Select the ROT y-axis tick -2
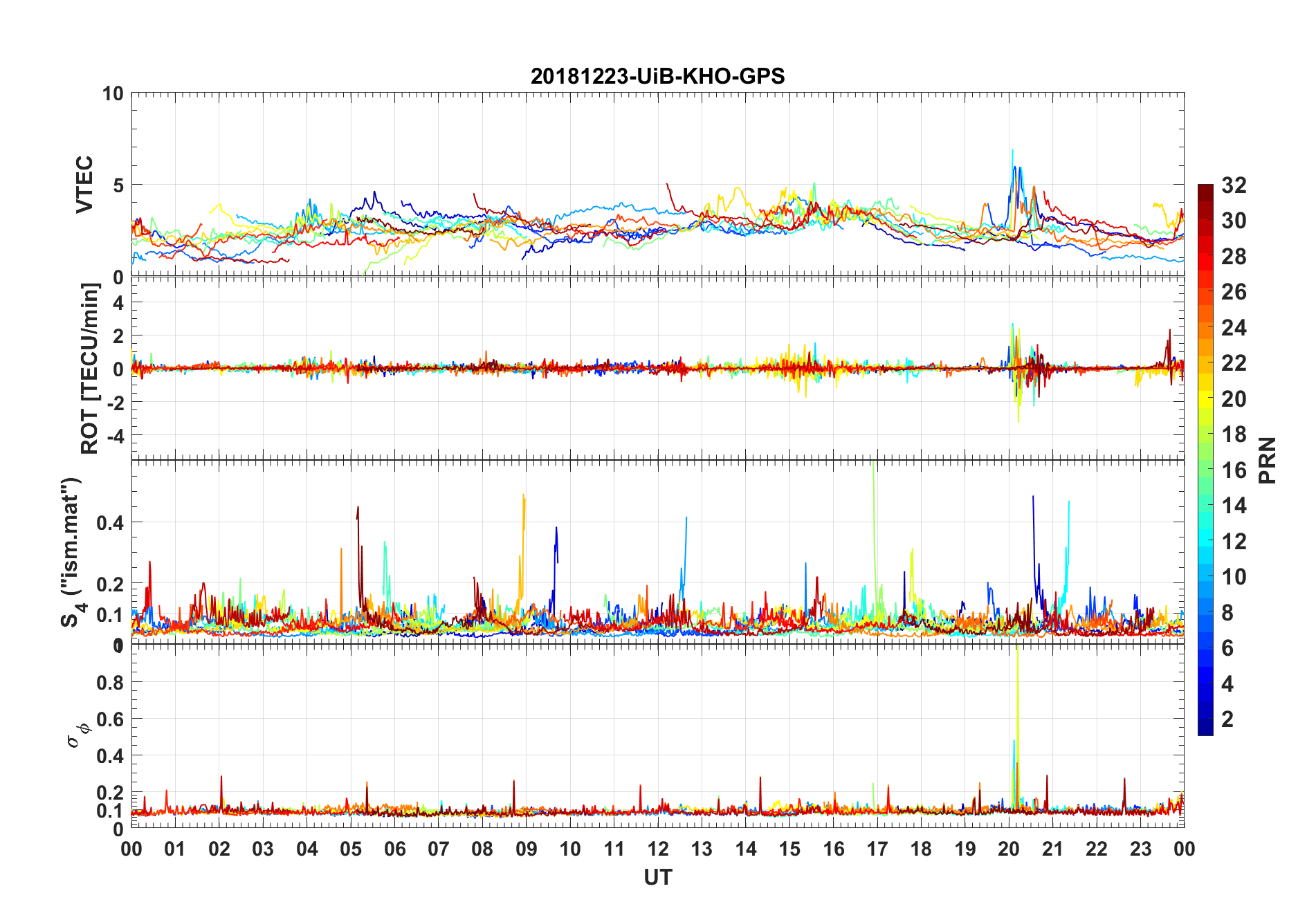This screenshot has width=1316, height=920. [115, 403]
